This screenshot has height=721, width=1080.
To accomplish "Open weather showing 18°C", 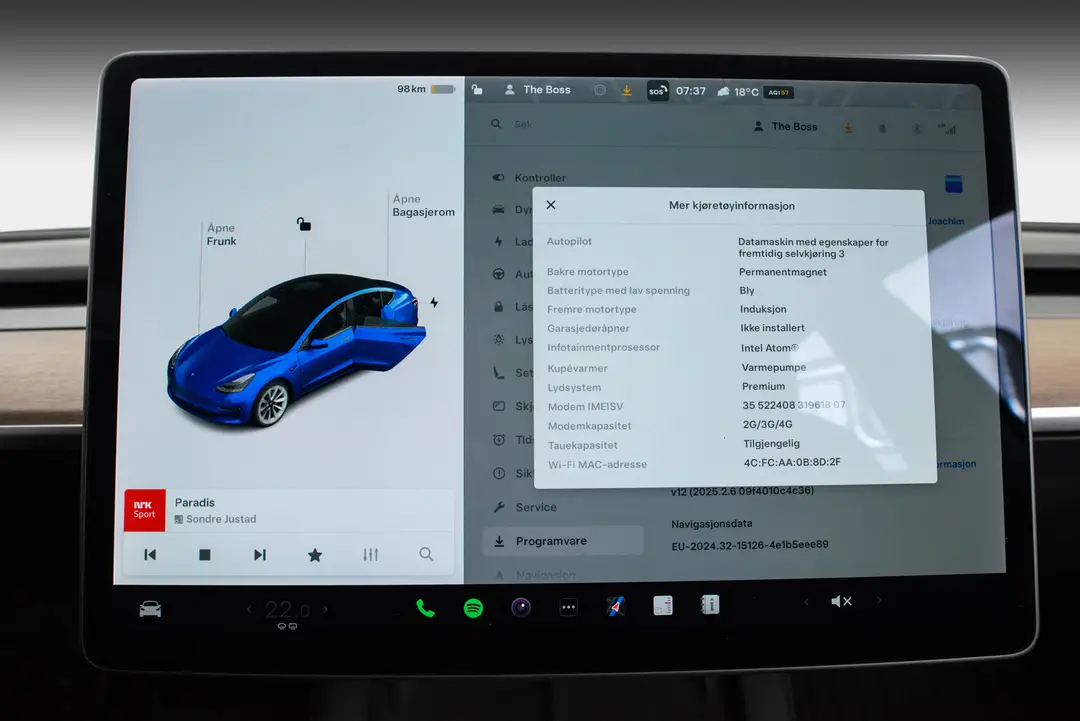I will coord(738,92).
